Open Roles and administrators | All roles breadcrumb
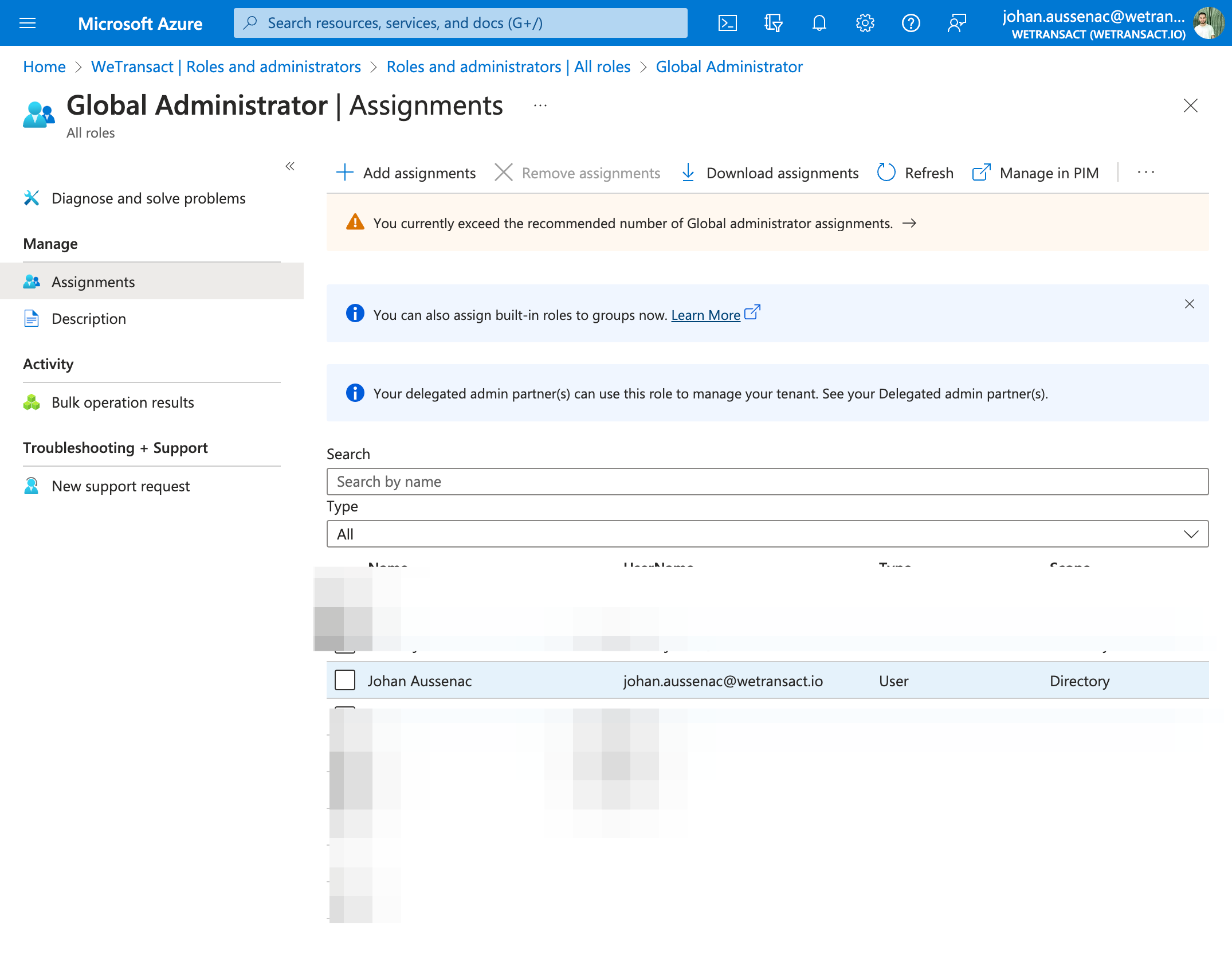Viewport: 1232px width, 954px height. click(x=508, y=67)
